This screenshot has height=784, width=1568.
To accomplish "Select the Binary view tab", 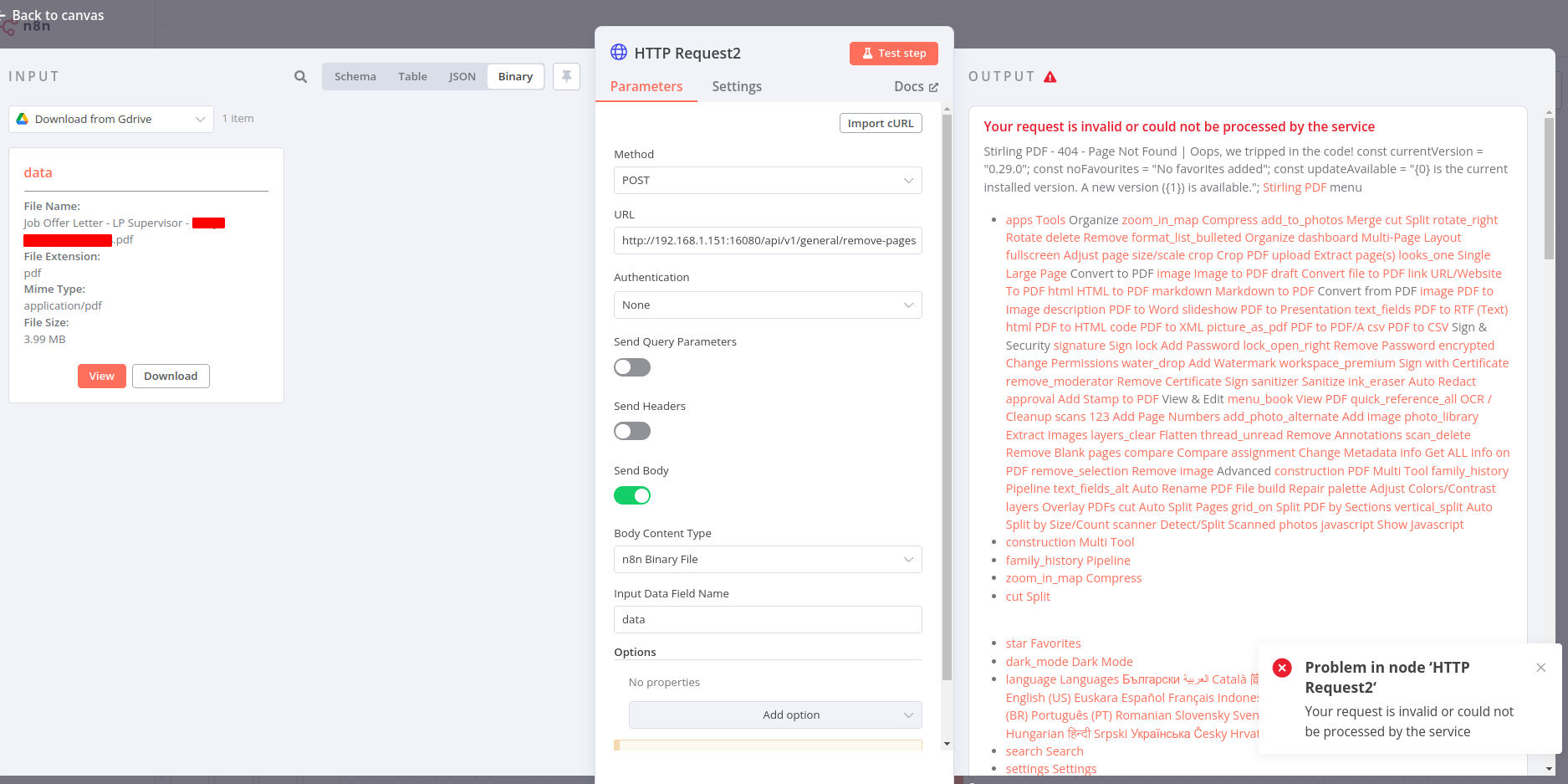I will (x=515, y=76).
